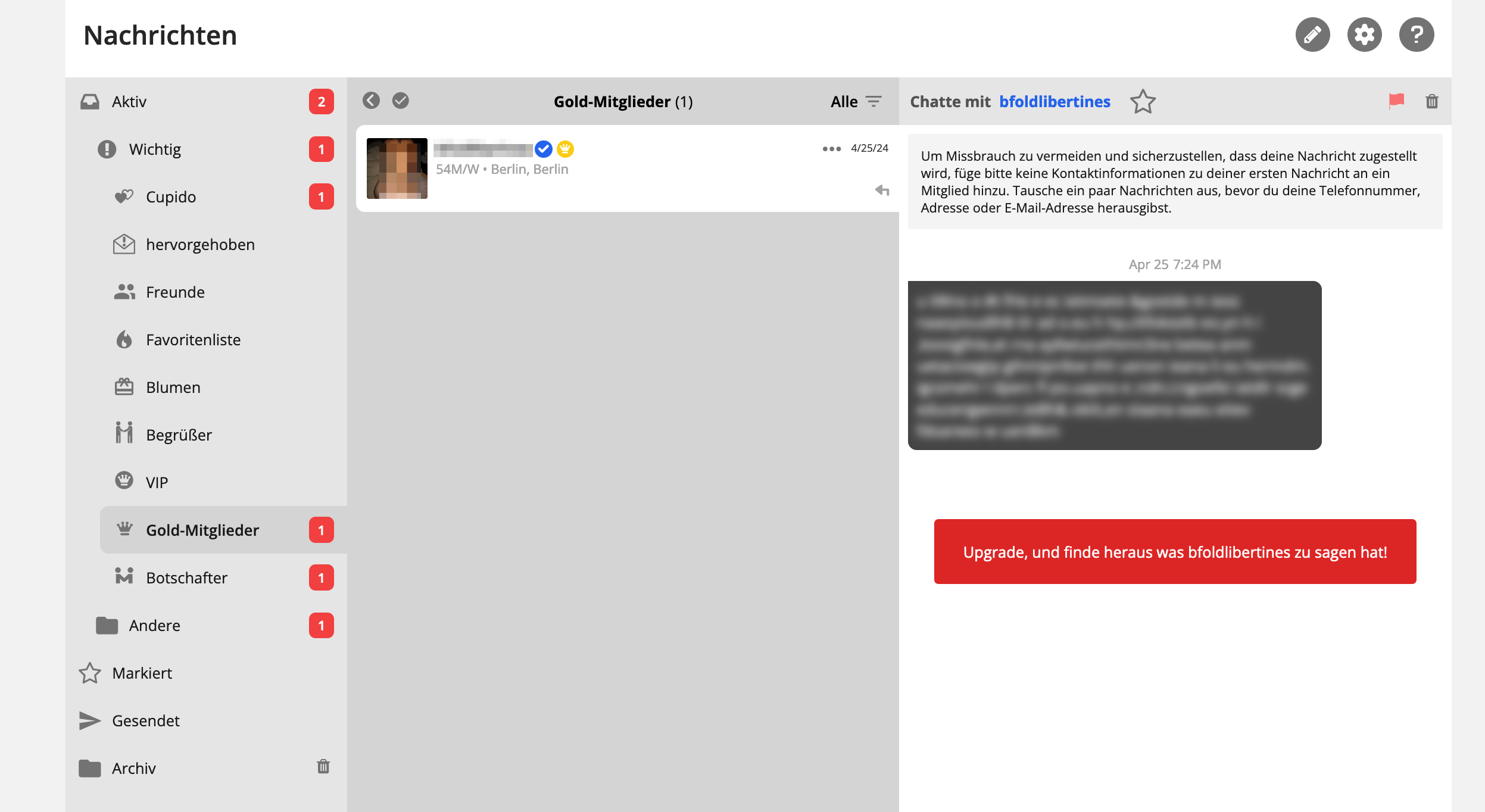
Task: Open the Gesendet folder
Action: pyautogui.click(x=145, y=721)
